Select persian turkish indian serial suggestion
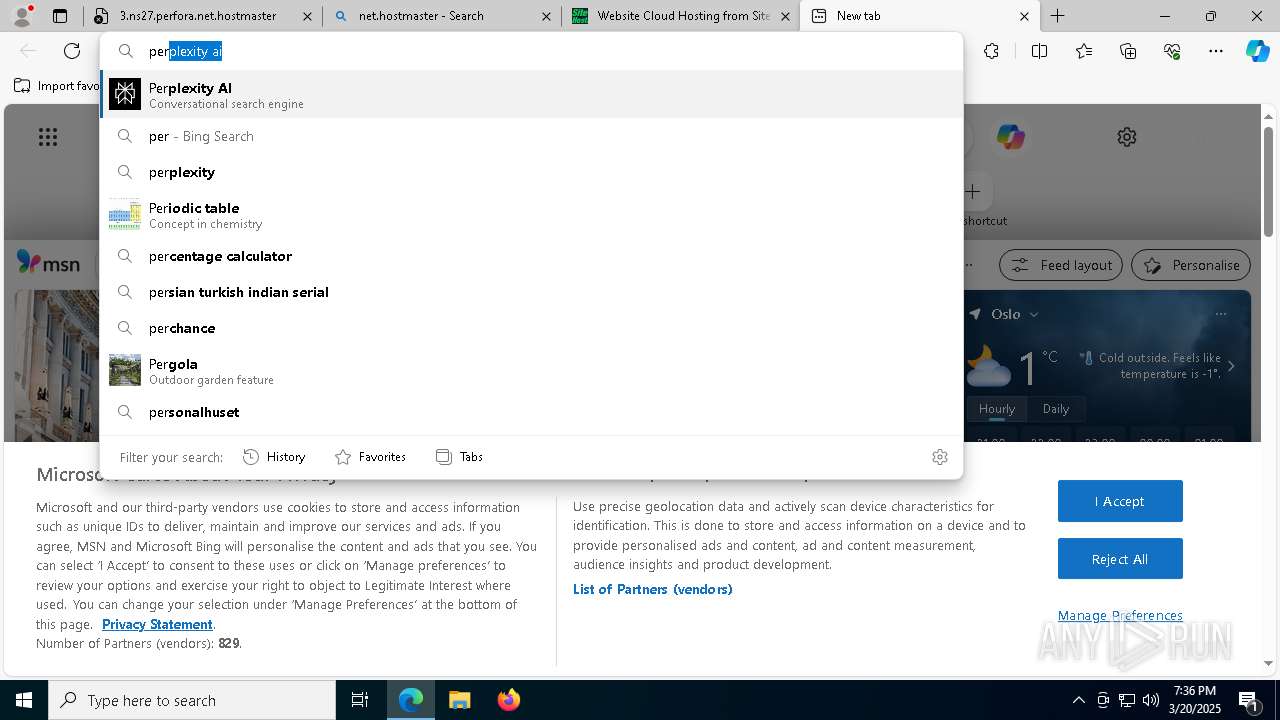Screen dimensions: 1280x720 [531, 292]
